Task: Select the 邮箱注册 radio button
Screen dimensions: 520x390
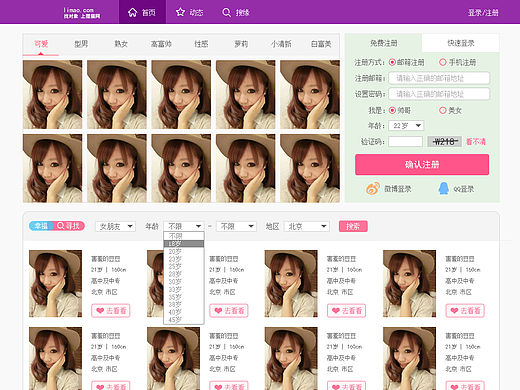Action: point(392,62)
